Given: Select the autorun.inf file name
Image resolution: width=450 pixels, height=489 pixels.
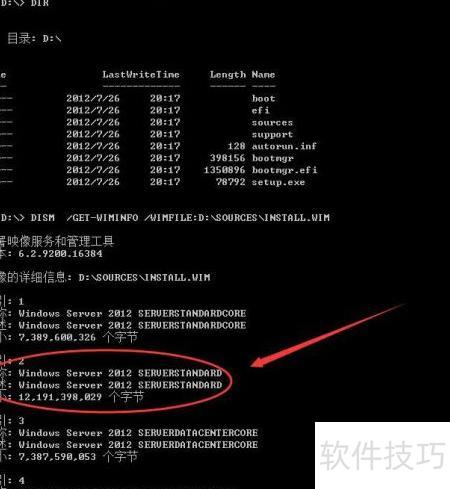Looking at the screenshot, I should coord(284,146).
